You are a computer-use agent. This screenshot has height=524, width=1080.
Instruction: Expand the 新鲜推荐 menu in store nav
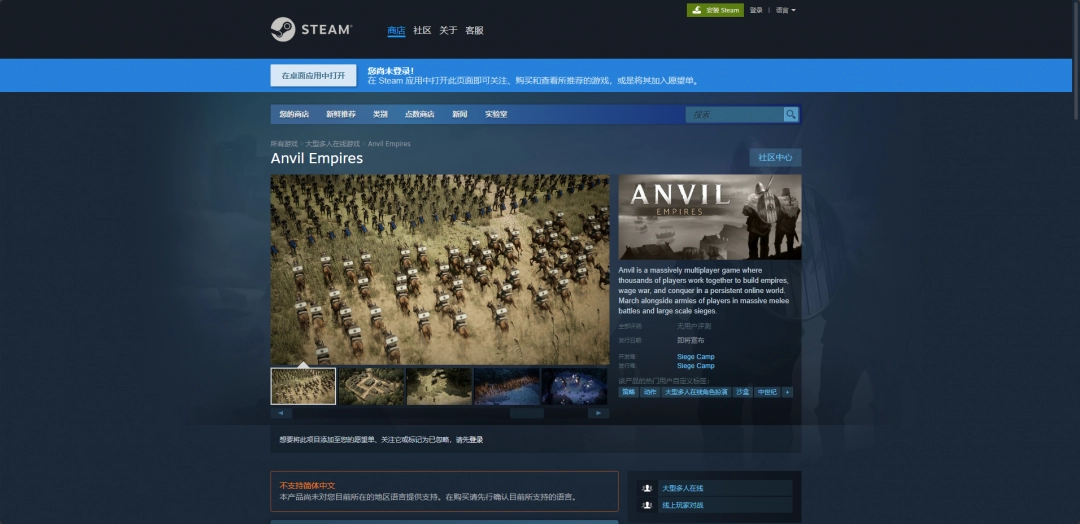click(x=340, y=114)
